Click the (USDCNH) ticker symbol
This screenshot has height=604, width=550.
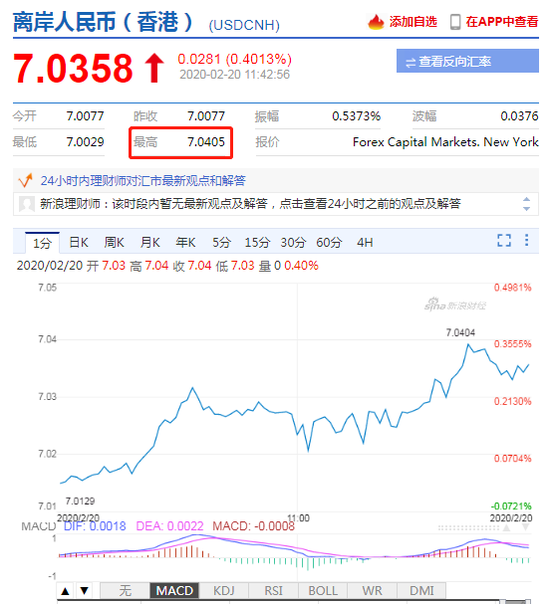point(244,25)
